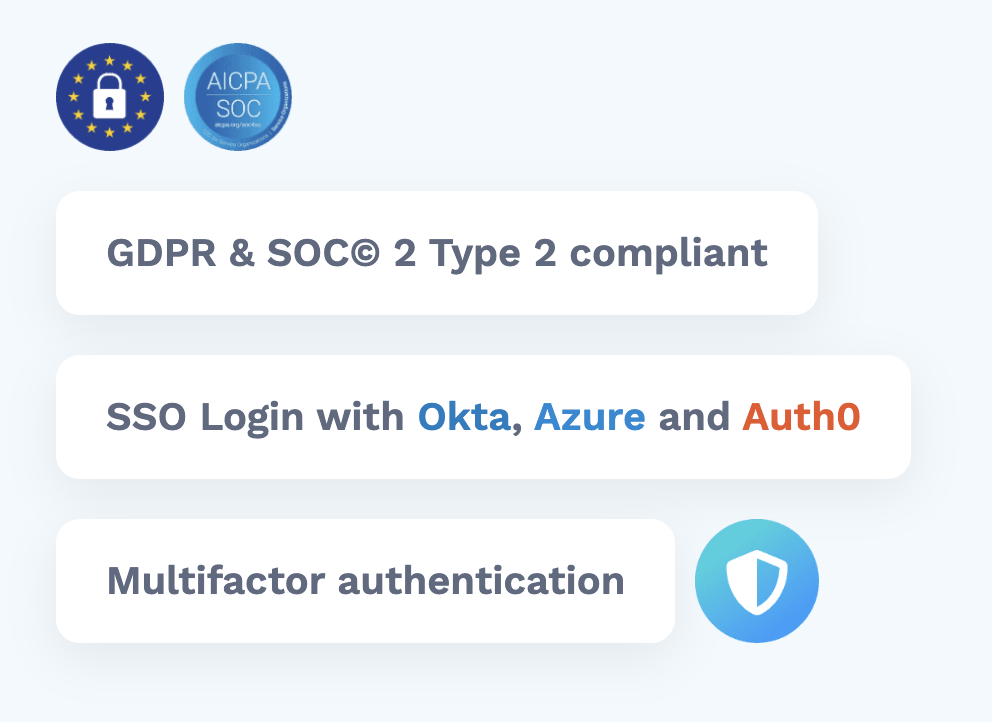This screenshot has width=992, height=722.
Task: Click the top yellow star on EU badge
Action: [x=109, y=61]
